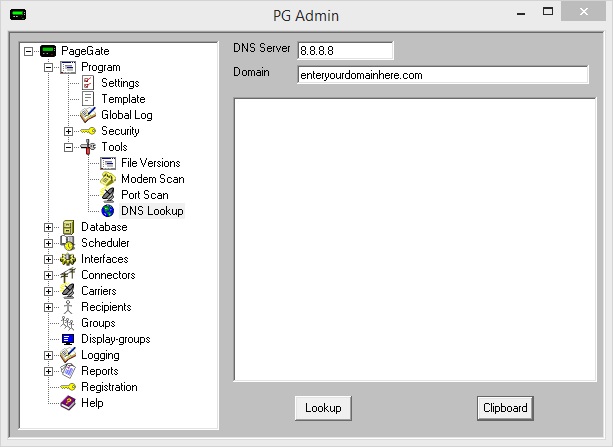Select the Display-groups tree label
This screenshot has height=447, width=613.
[x=116, y=339]
